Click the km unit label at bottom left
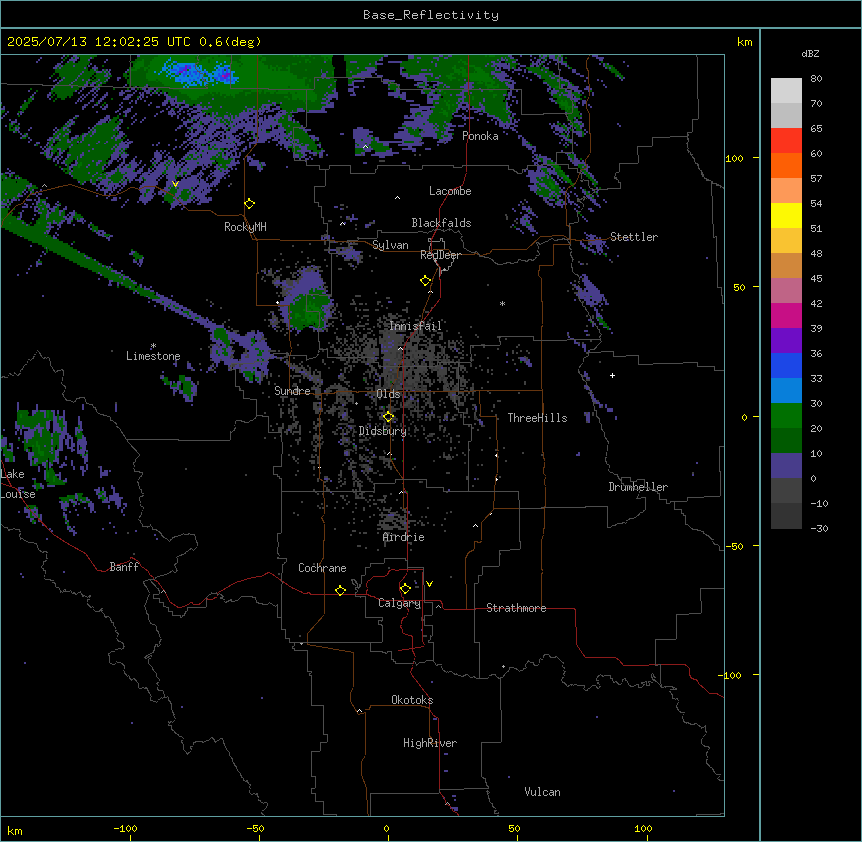Screen dimensions: 862x842 coord(15,830)
